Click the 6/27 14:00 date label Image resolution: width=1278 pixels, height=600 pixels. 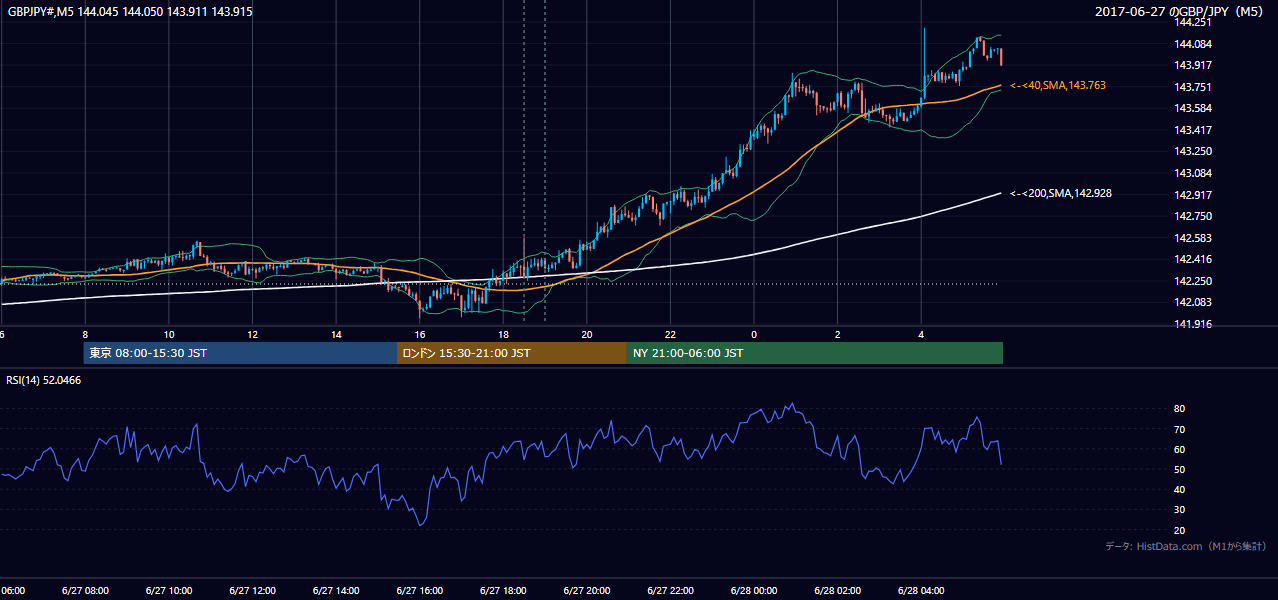[336, 591]
